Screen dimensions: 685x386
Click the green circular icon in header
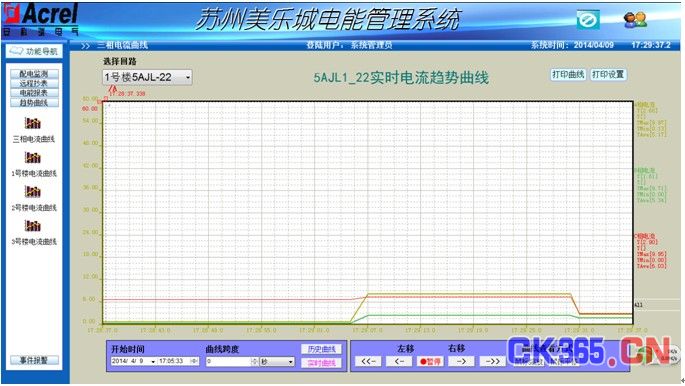tap(588, 20)
